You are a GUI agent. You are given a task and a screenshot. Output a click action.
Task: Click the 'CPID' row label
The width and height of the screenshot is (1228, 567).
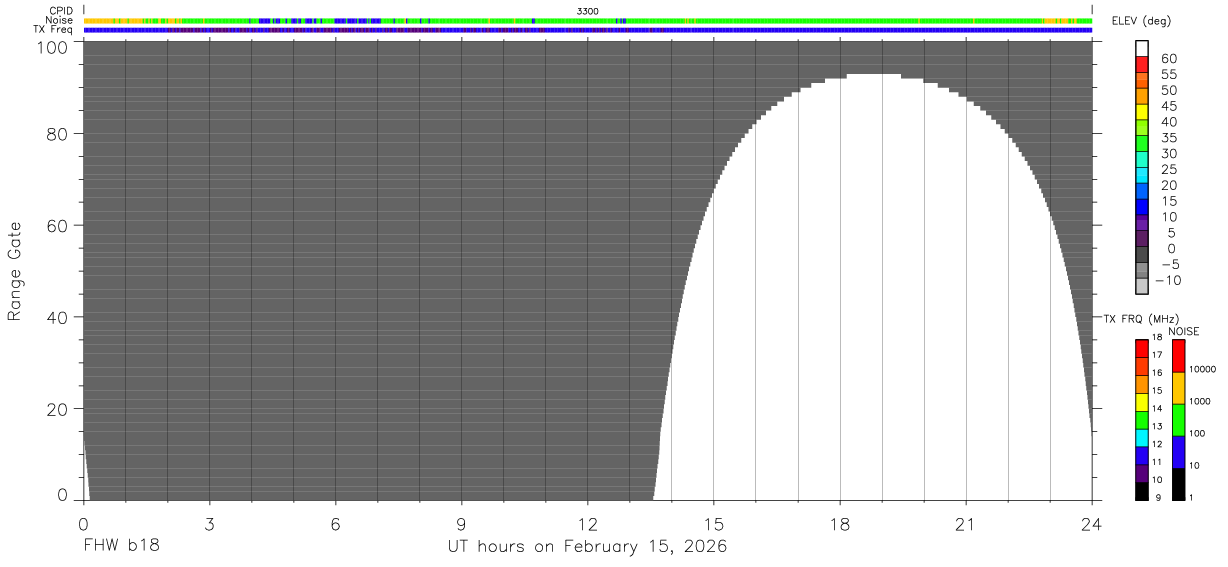(x=62, y=11)
